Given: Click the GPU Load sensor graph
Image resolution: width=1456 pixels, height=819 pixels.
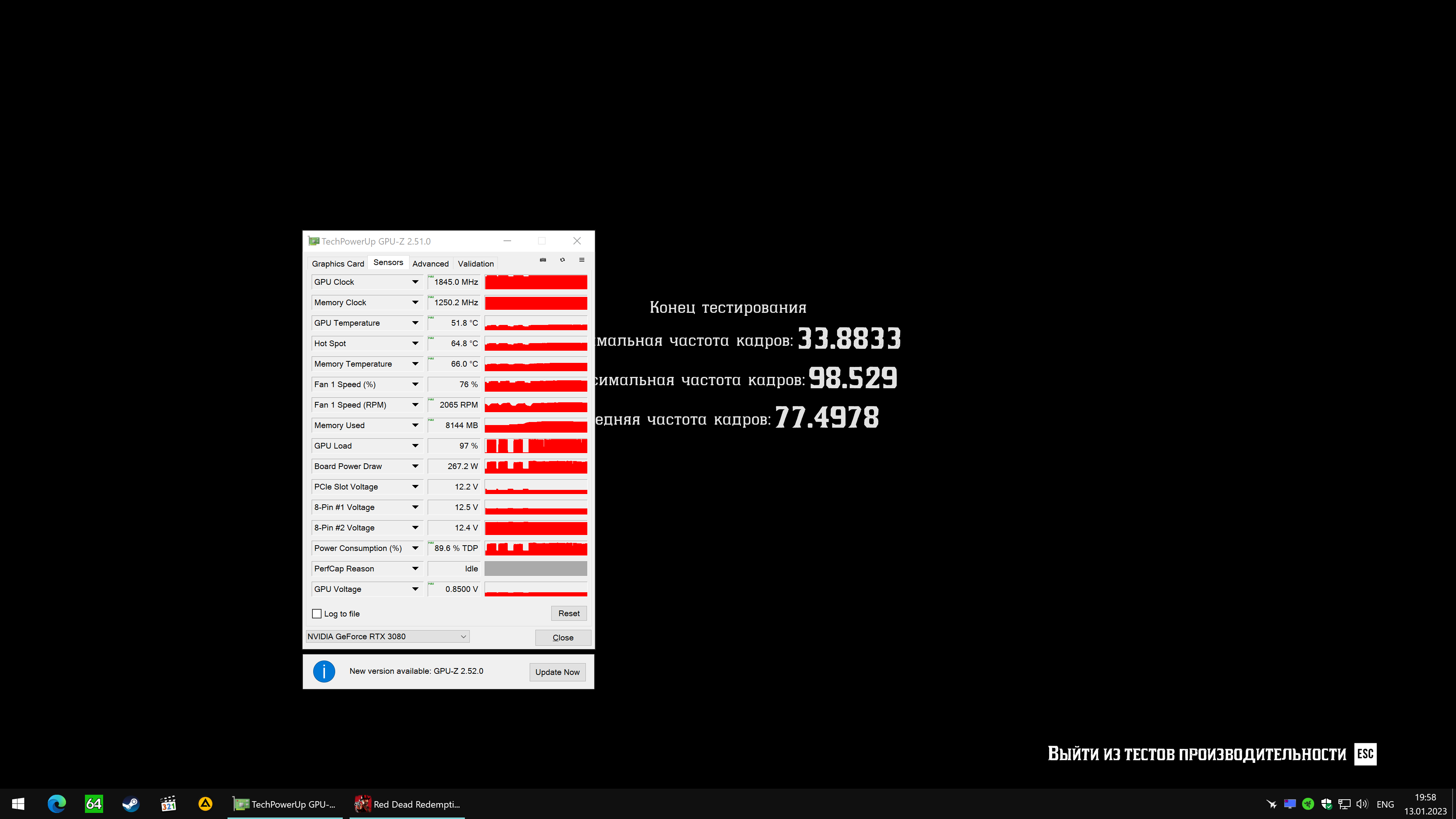Looking at the screenshot, I should click(x=536, y=446).
